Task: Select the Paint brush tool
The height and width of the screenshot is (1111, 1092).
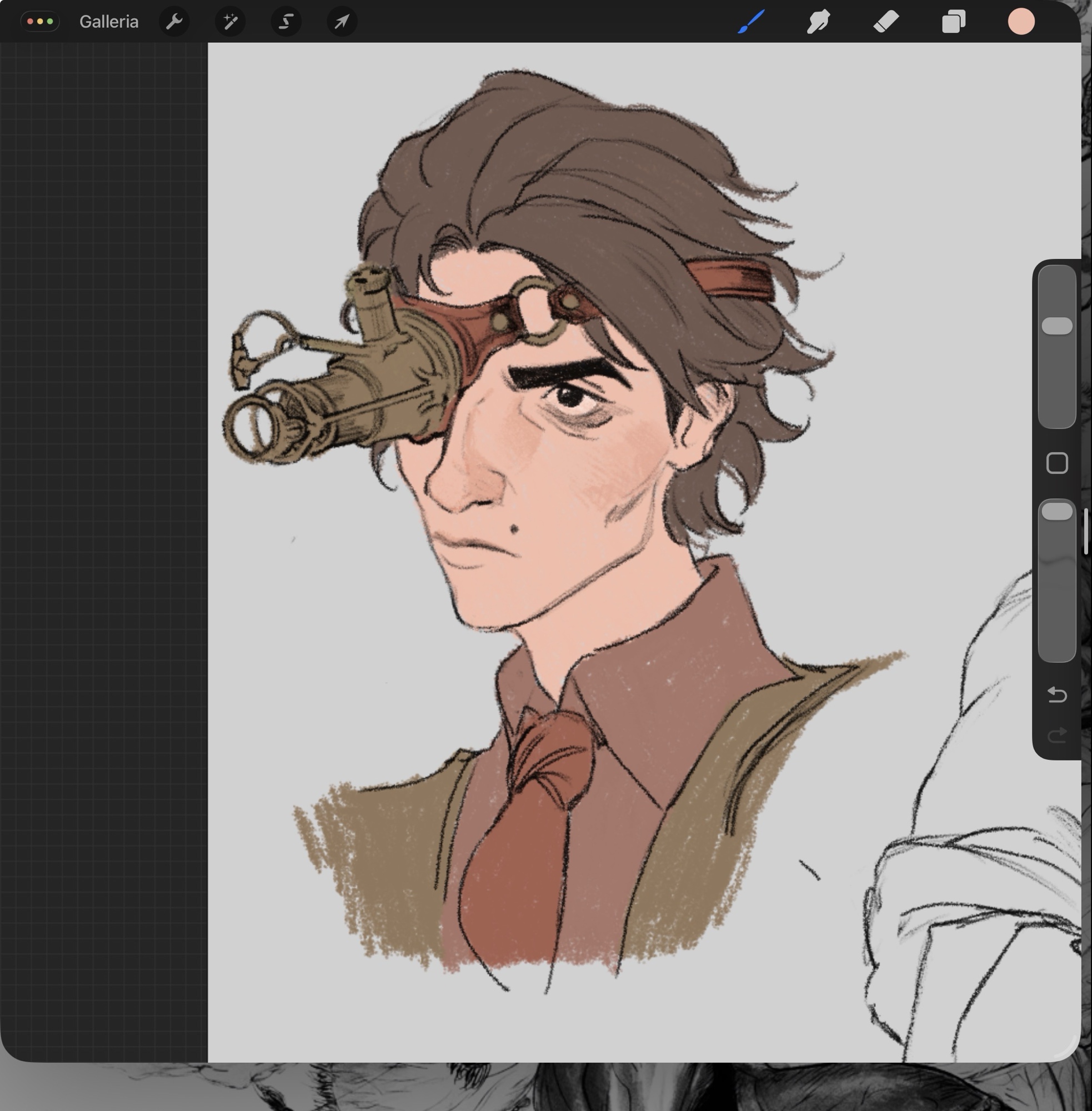Action: tap(751, 22)
